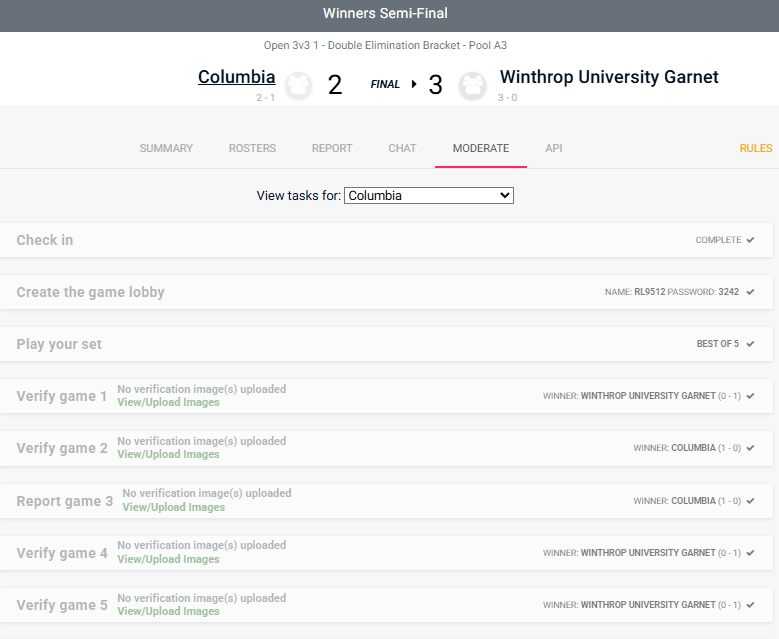Click Winthrop's 3 - 0 record

click(x=507, y=98)
